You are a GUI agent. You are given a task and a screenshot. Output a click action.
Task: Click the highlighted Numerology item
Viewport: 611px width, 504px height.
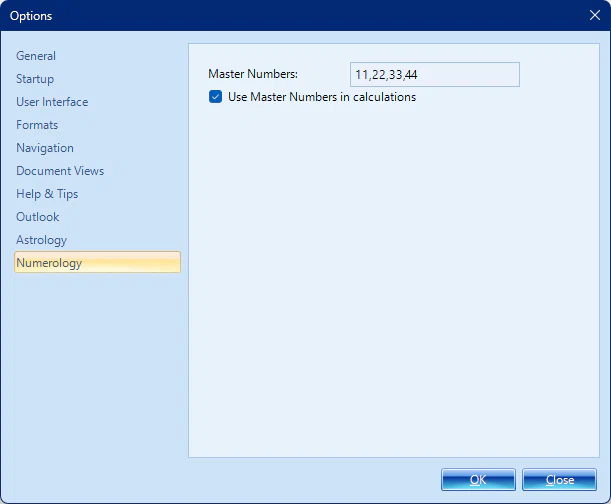click(50, 263)
